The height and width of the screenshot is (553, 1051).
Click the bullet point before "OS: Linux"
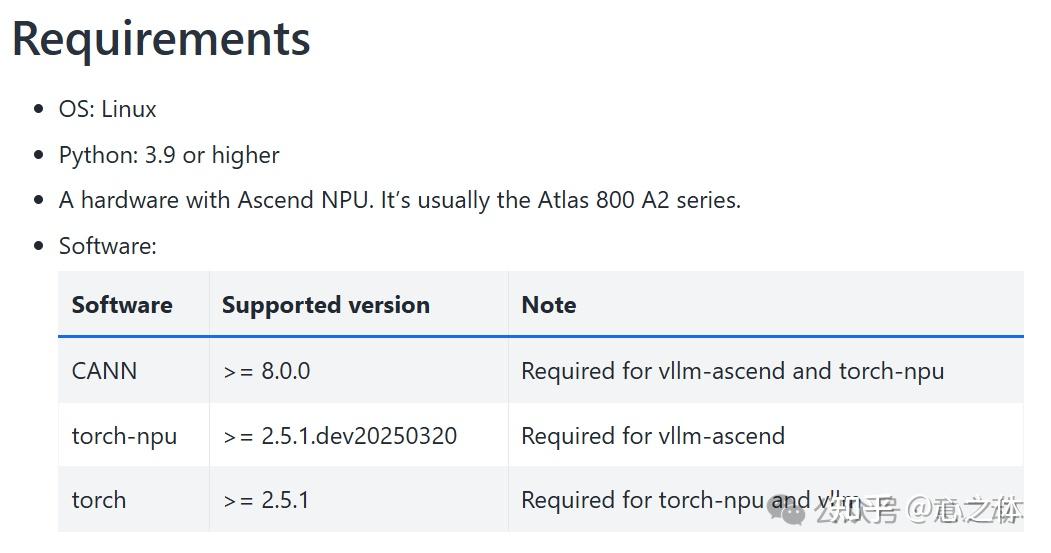(39, 109)
